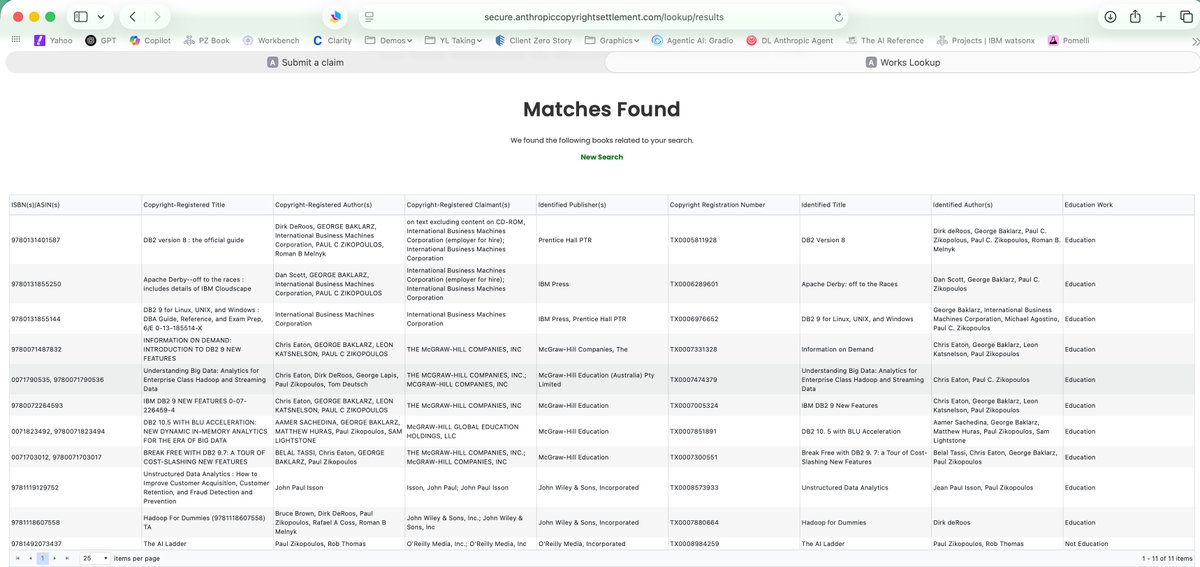This screenshot has height=567, width=1200.
Task: Reload the page with the refresh icon
Action: pos(838,17)
